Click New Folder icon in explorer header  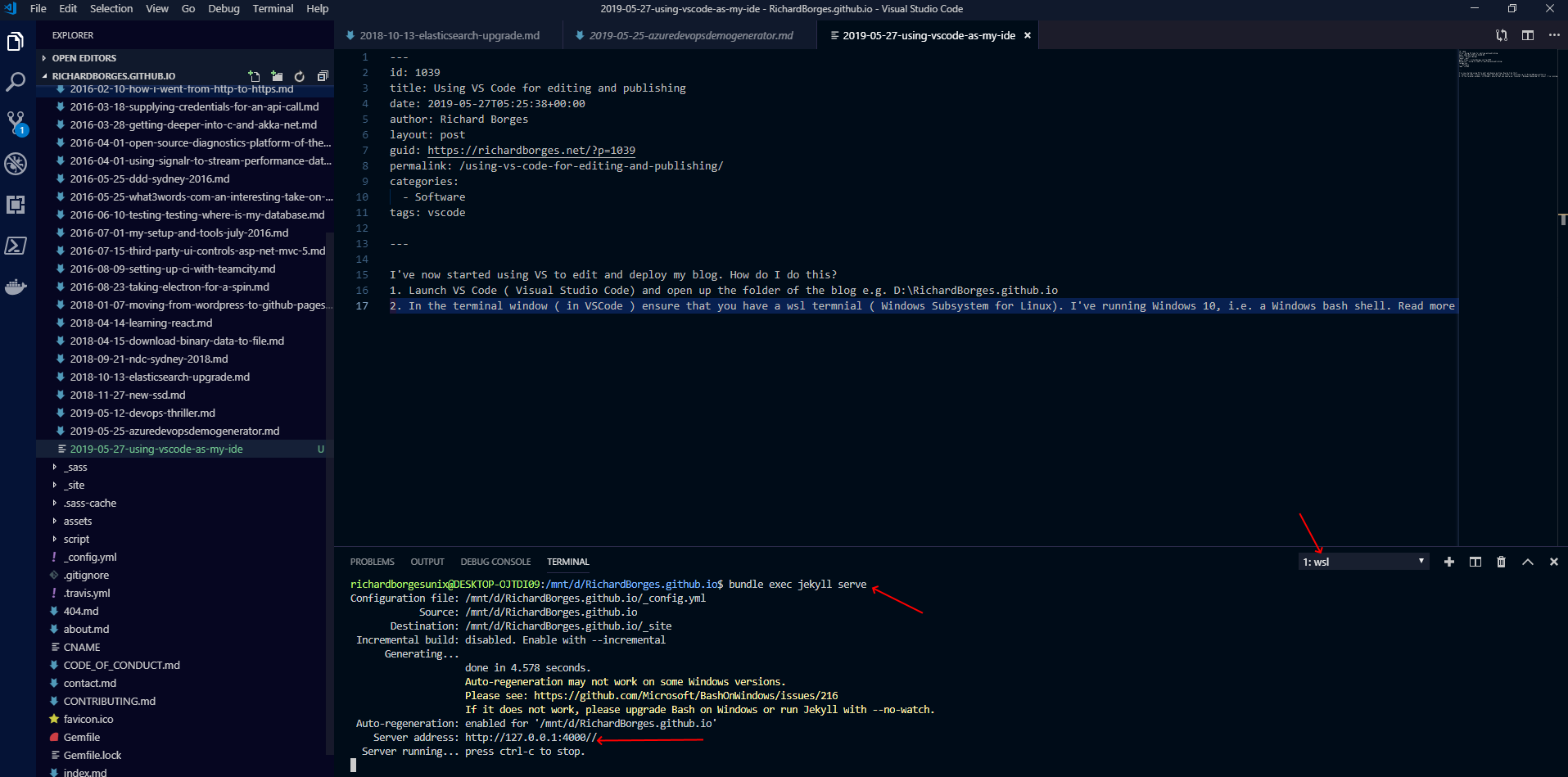[277, 76]
